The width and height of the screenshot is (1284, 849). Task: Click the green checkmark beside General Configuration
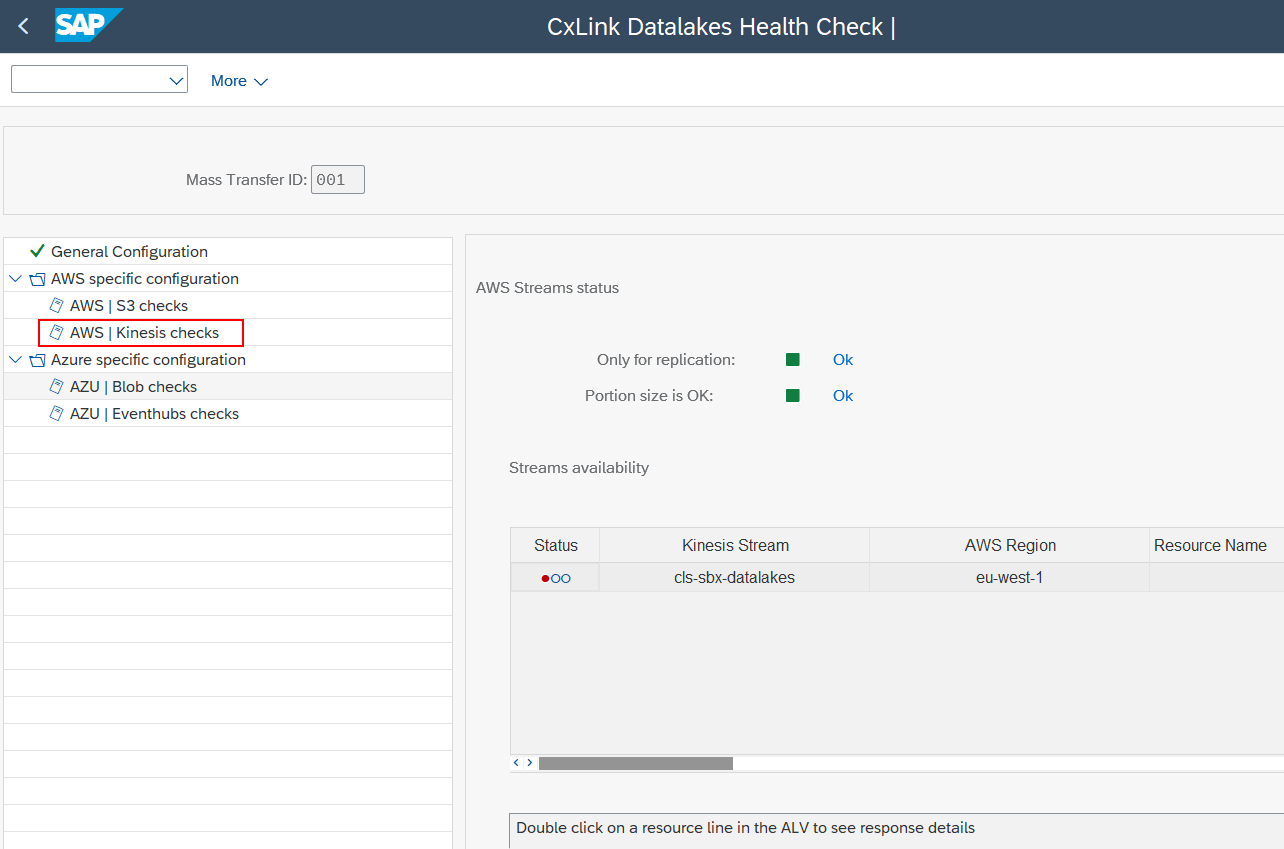tap(38, 251)
